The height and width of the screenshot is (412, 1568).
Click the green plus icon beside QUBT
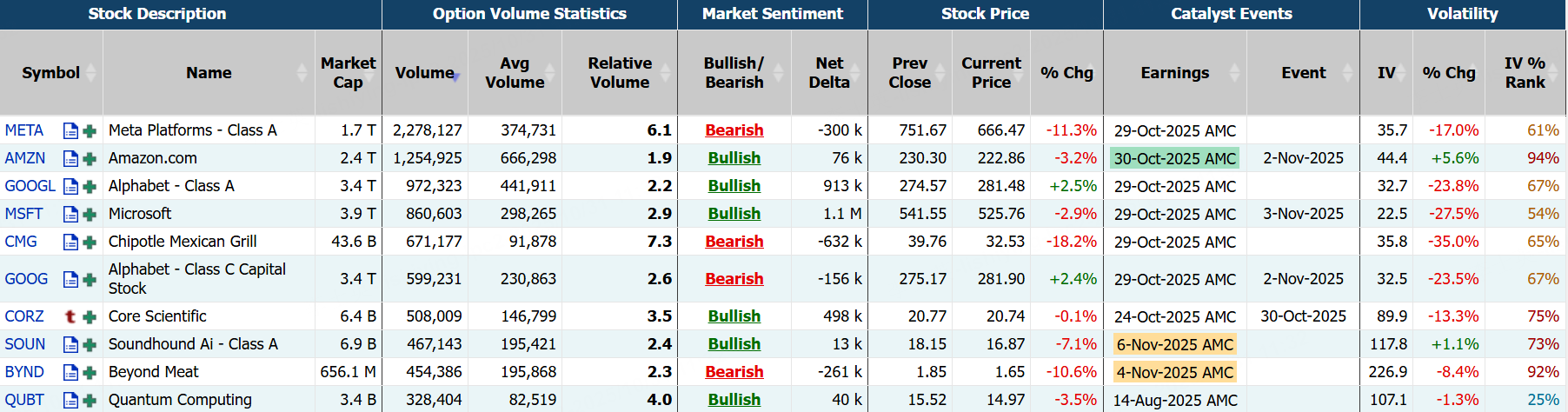click(x=89, y=400)
